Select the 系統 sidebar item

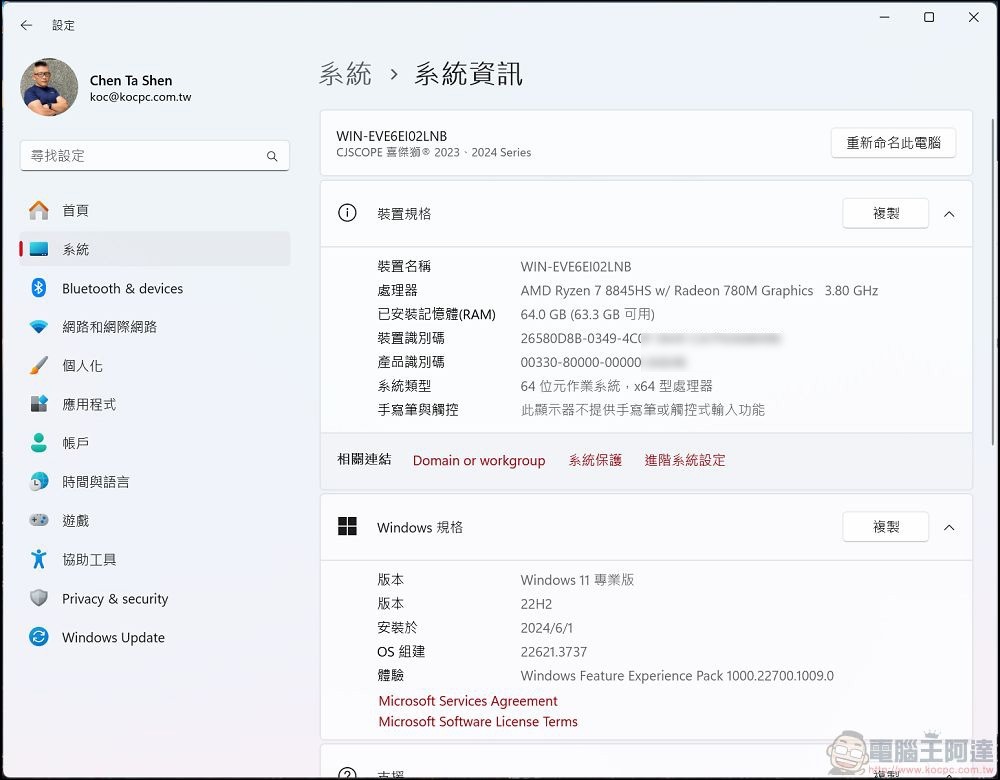154,249
